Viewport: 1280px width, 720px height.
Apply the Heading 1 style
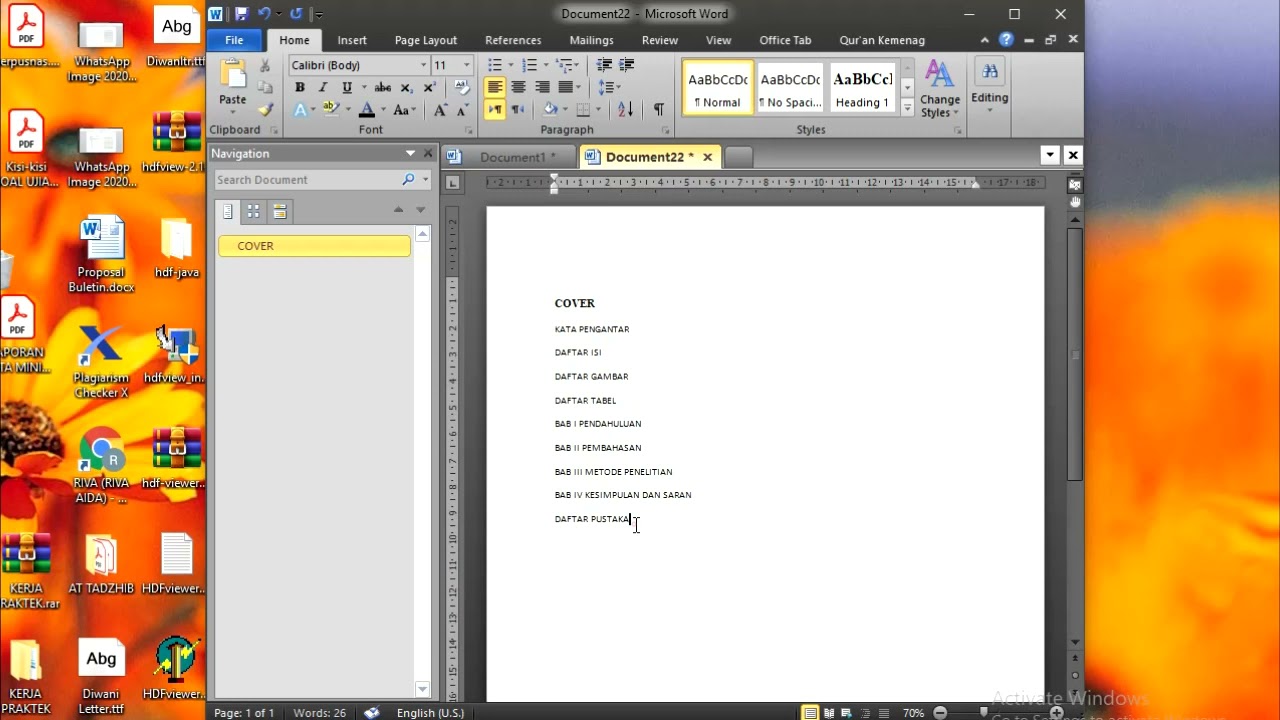[x=863, y=88]
